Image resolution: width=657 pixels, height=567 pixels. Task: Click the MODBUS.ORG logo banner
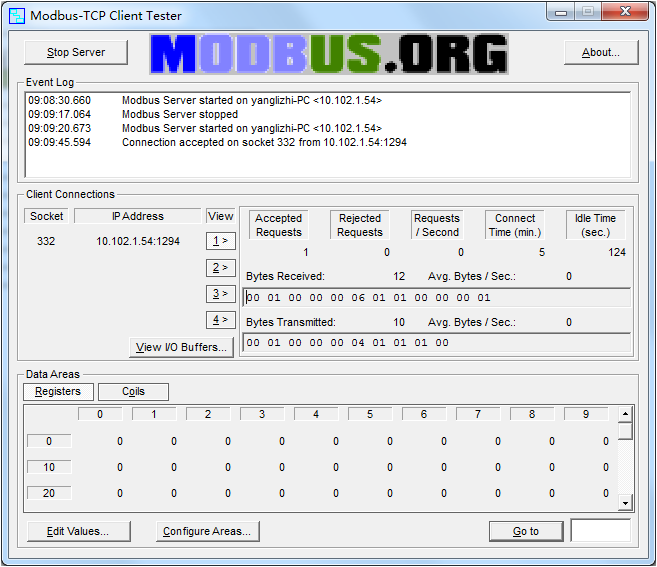tap(329, 54)
